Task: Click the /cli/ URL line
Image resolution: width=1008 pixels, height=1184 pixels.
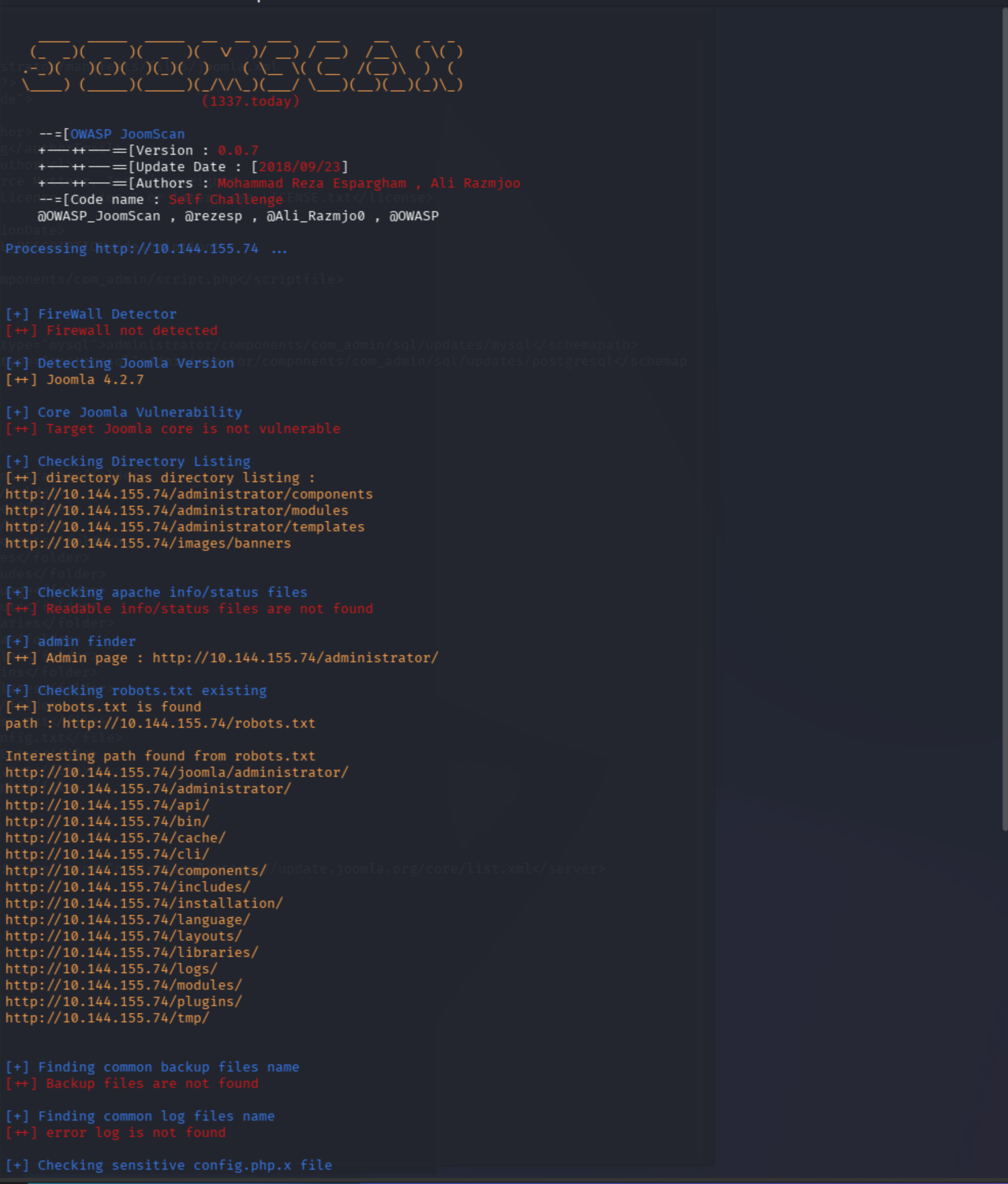Action: click(x=107, y=854)
